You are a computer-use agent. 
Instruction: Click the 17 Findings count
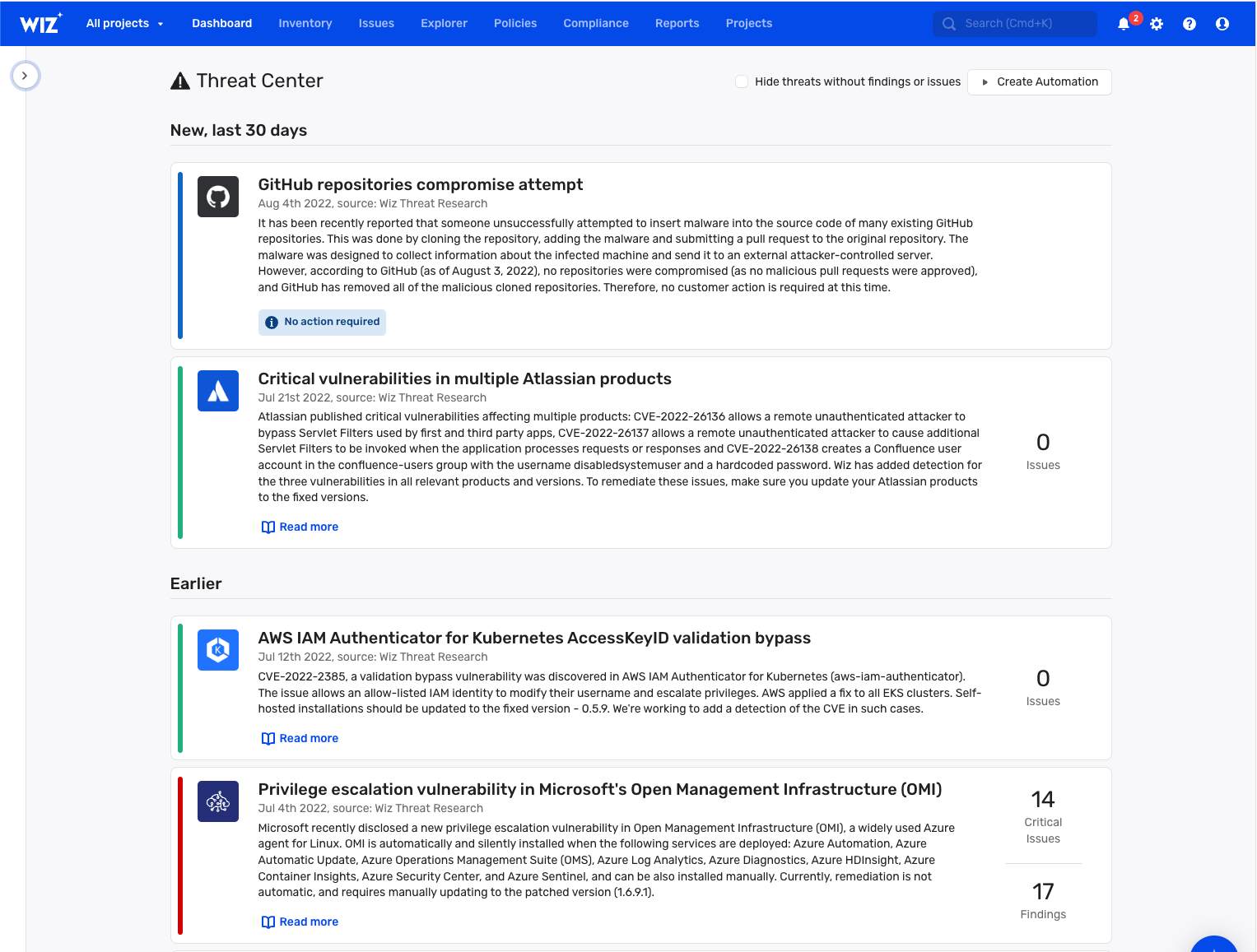point(1043,901)
